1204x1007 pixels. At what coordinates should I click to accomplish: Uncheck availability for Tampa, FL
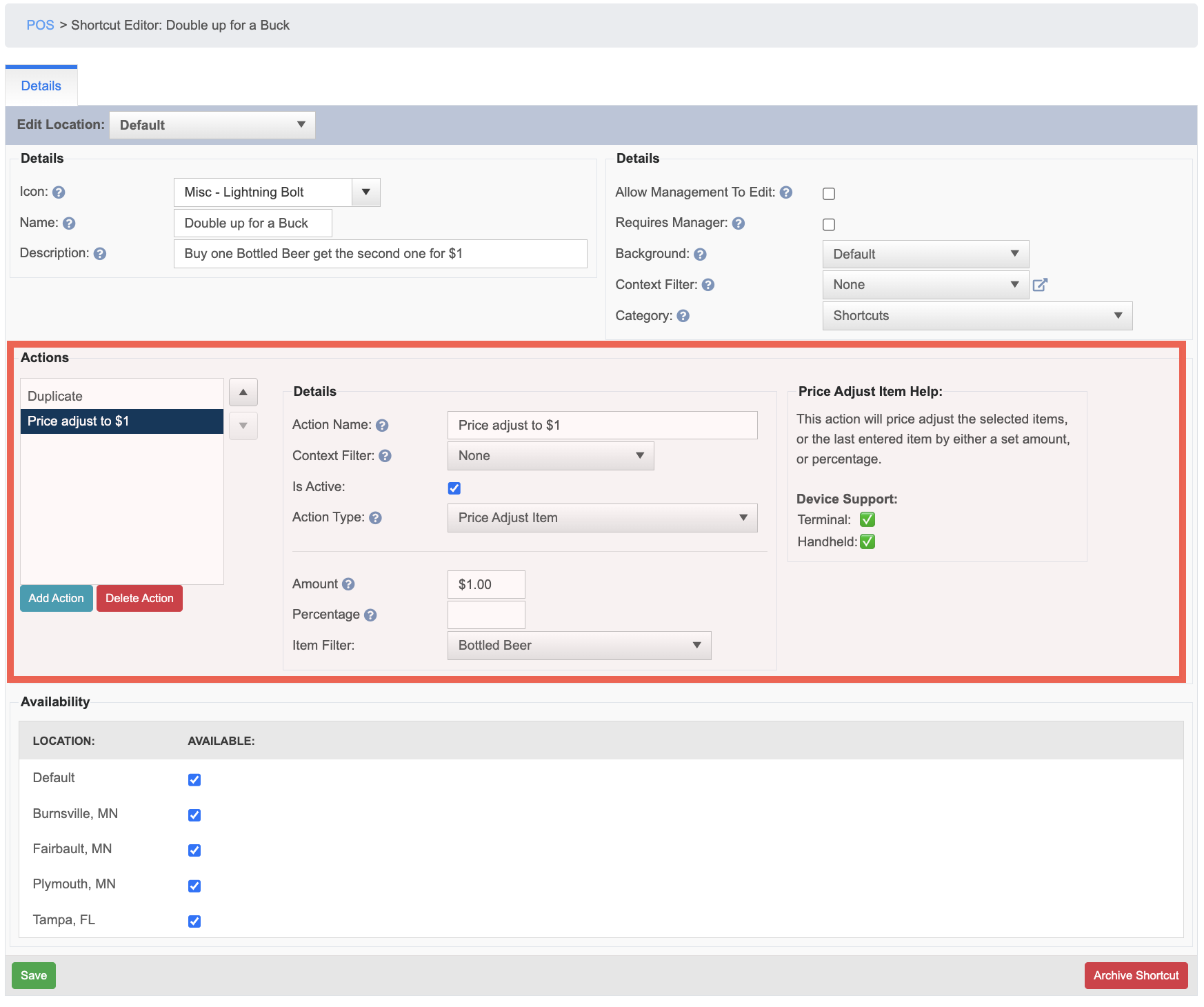click(x=194, y=921)
